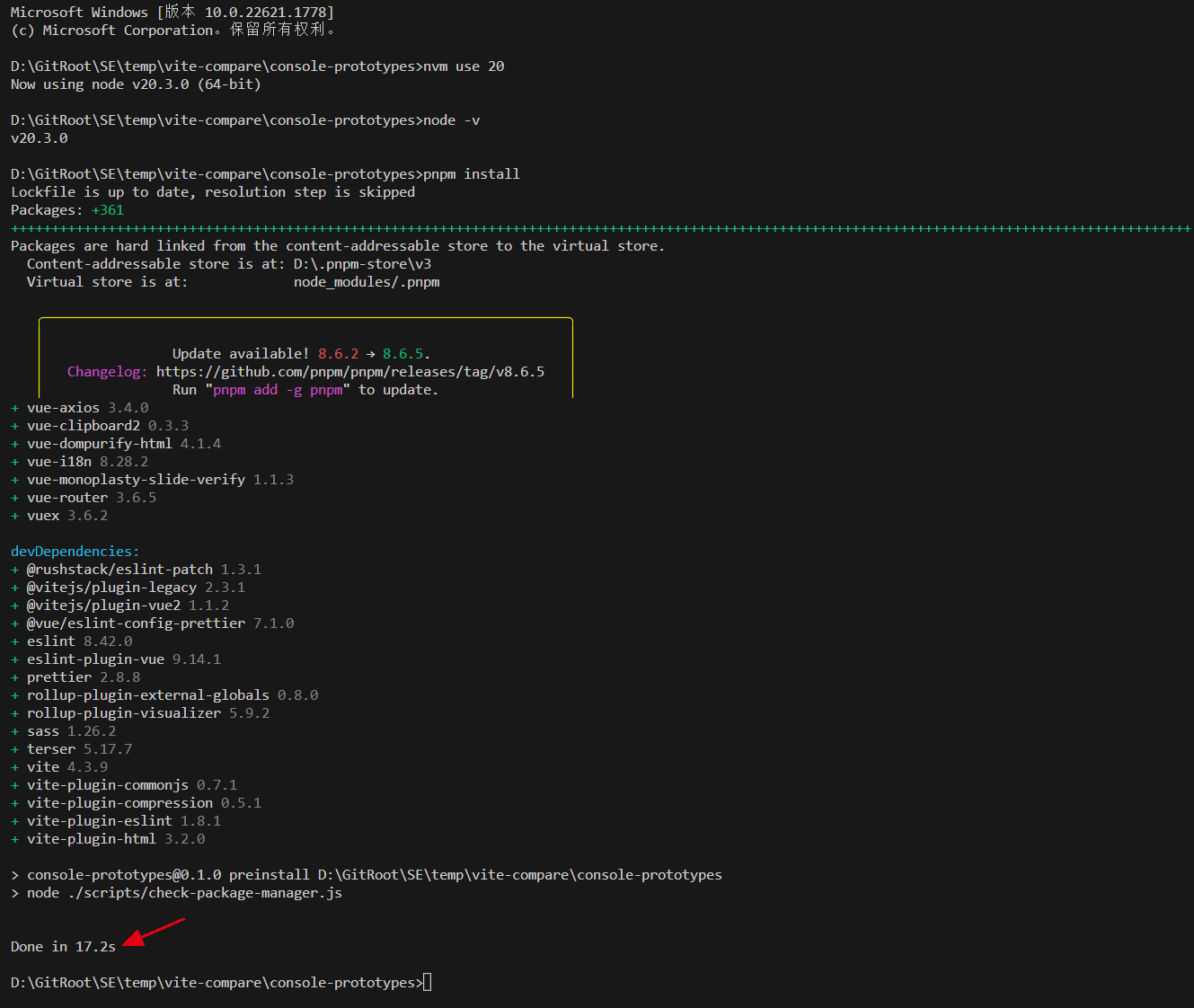Click the 'nvm use 20' command text
The width and height of the screenshot is (1194, 1008).
464,66
